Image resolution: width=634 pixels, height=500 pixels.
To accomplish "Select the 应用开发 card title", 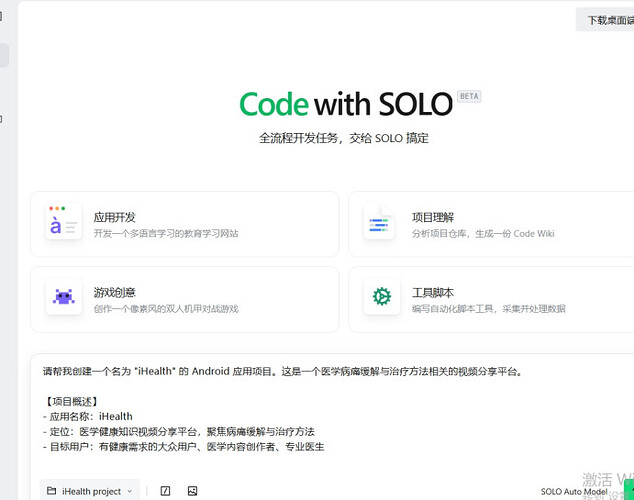I will click(114, 217).
